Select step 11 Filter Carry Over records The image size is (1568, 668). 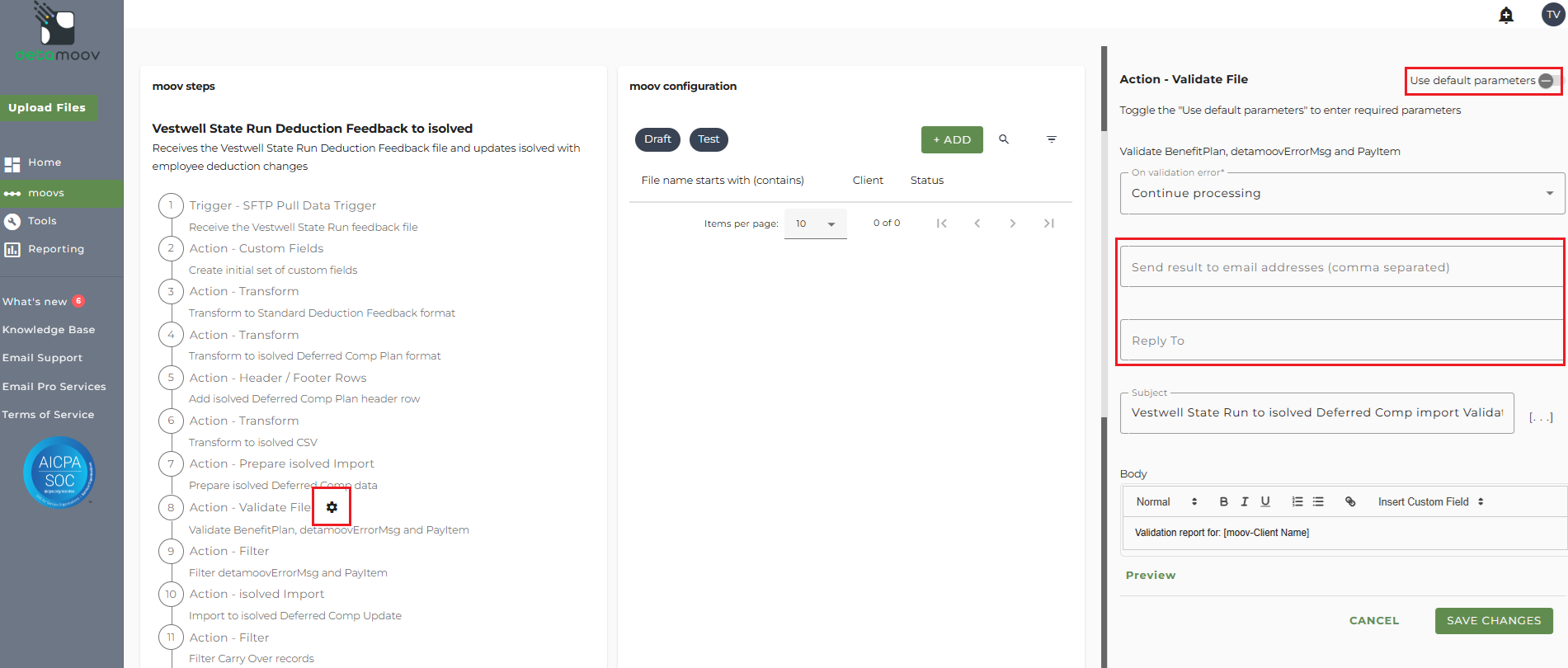click(x=252, y=659)
